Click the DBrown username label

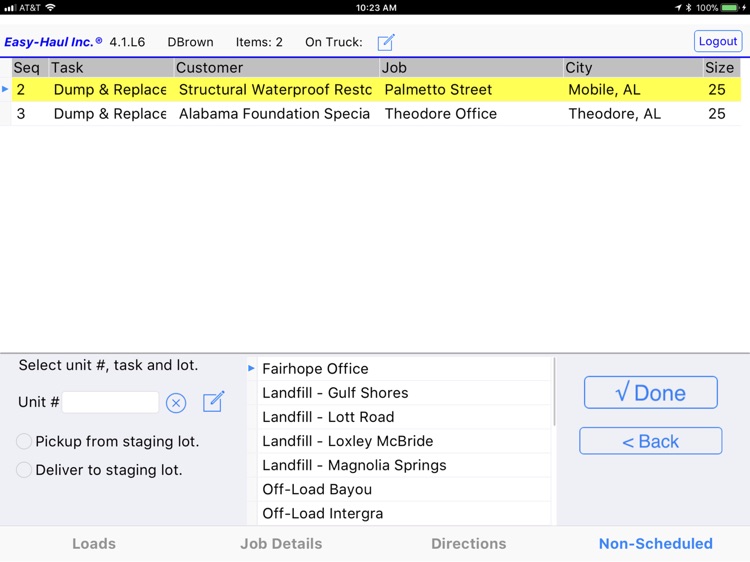(190, 42)
